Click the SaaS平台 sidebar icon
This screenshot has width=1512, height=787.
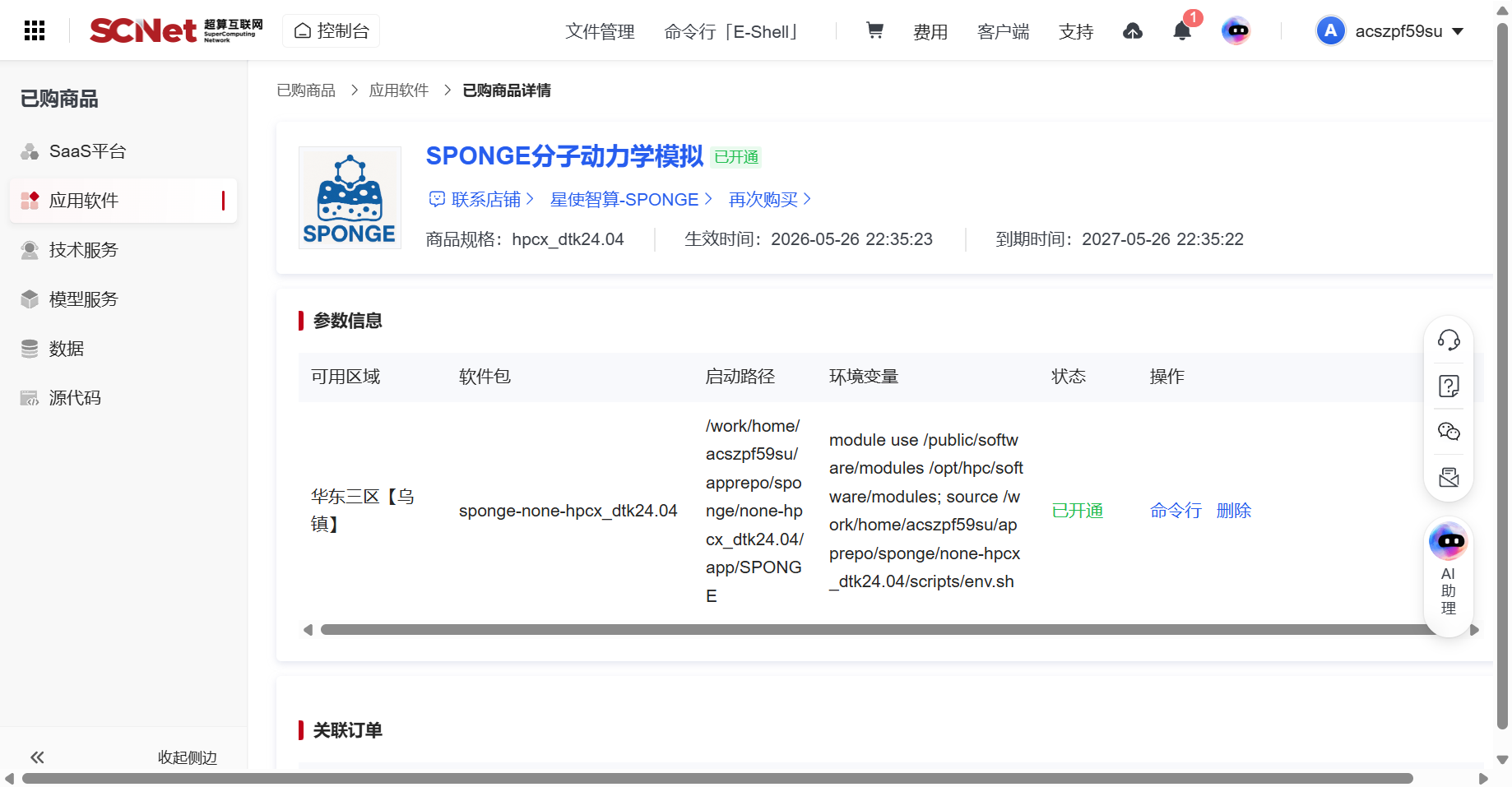pyautogui.click(x=30, y=151)
